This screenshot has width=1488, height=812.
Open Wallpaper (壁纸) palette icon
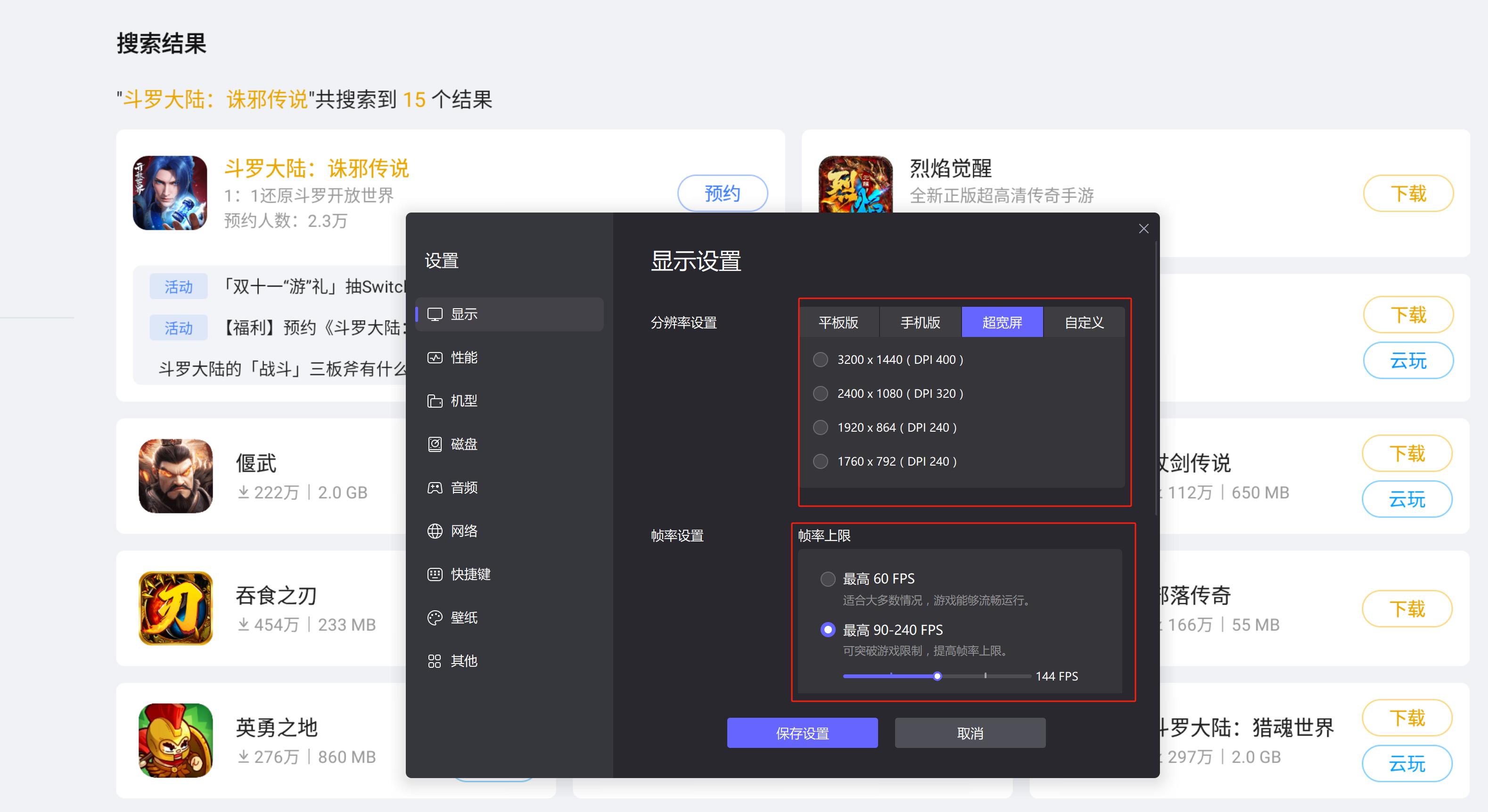pos(435,617)
